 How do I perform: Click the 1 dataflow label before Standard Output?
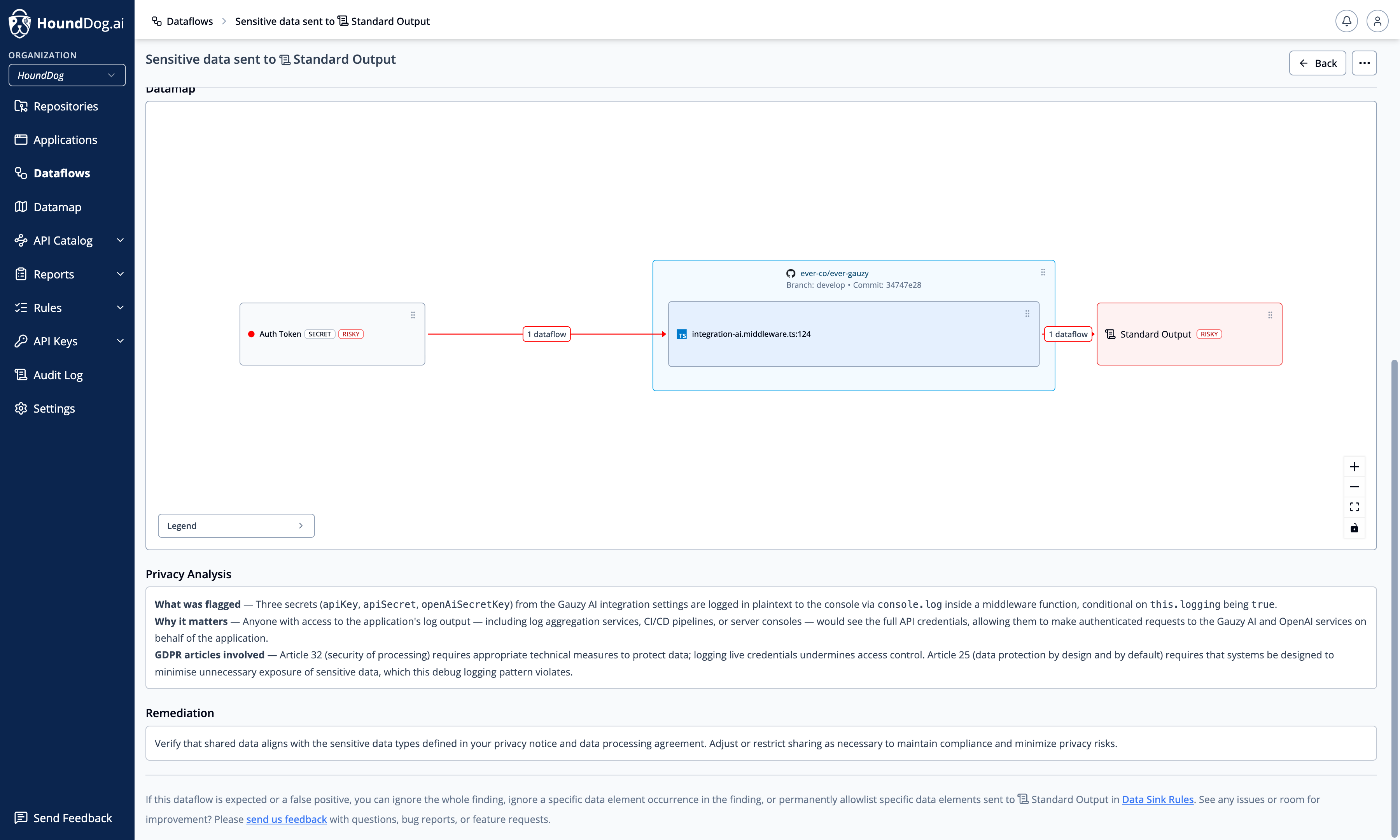(x=1068, y=334)
